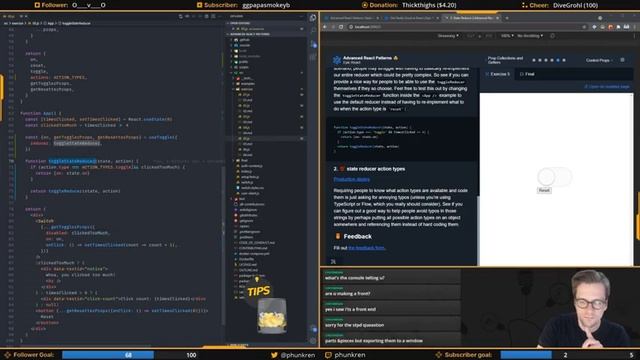Screen dimensions: 640x360
Task: Bookmark this page with the star icon
Action: (584, 27)
